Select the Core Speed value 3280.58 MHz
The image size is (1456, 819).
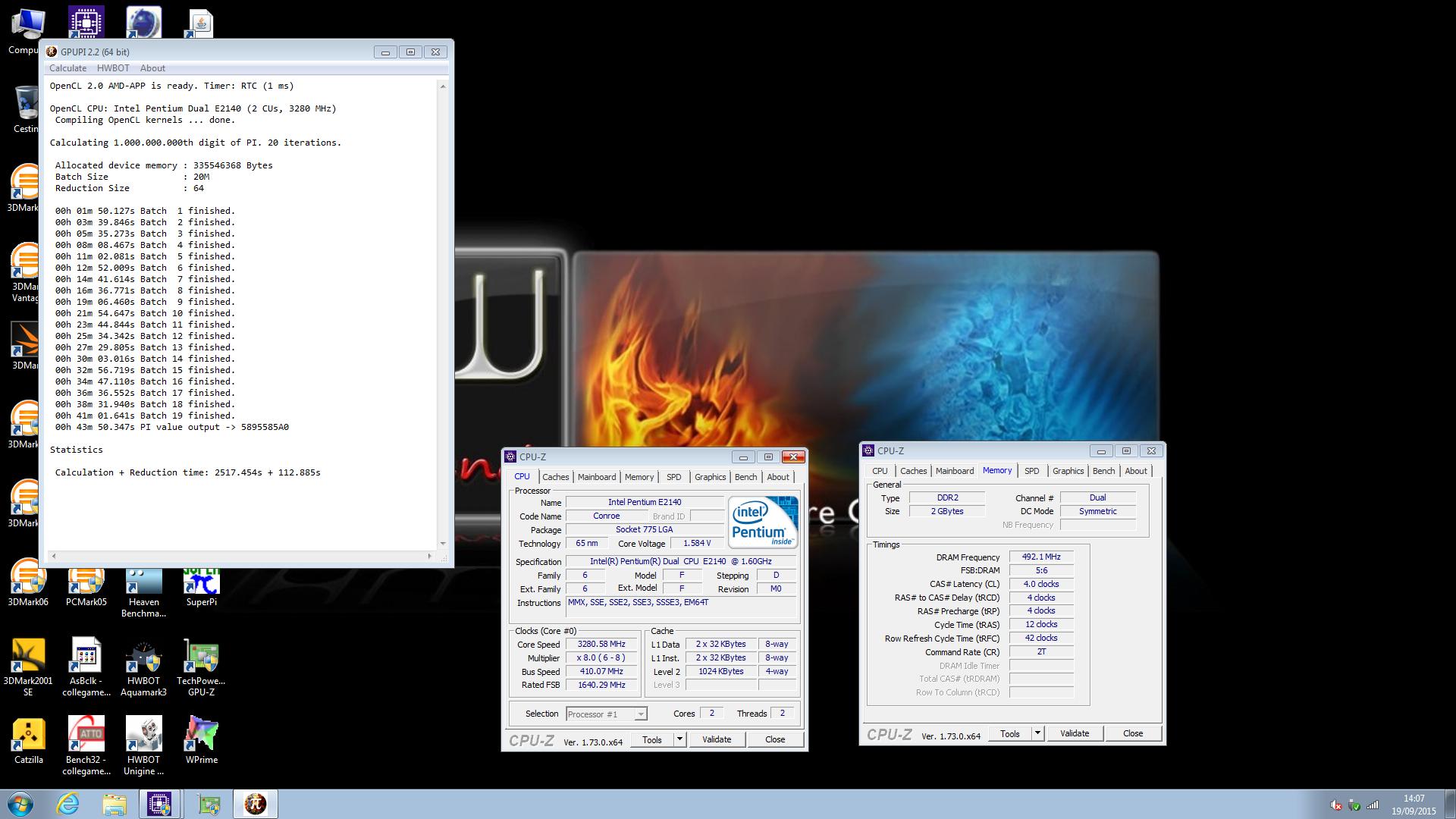(601, 644)
